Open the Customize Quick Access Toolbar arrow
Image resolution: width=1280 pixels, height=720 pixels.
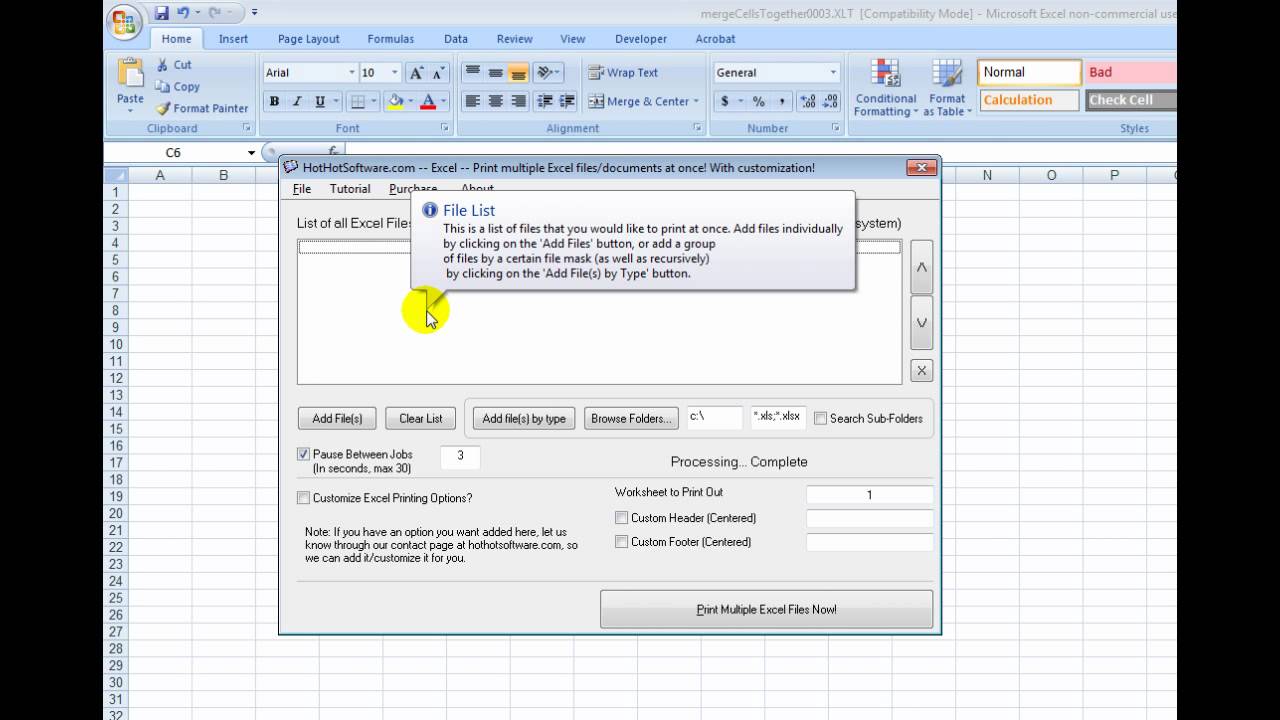tap(254, 13)
